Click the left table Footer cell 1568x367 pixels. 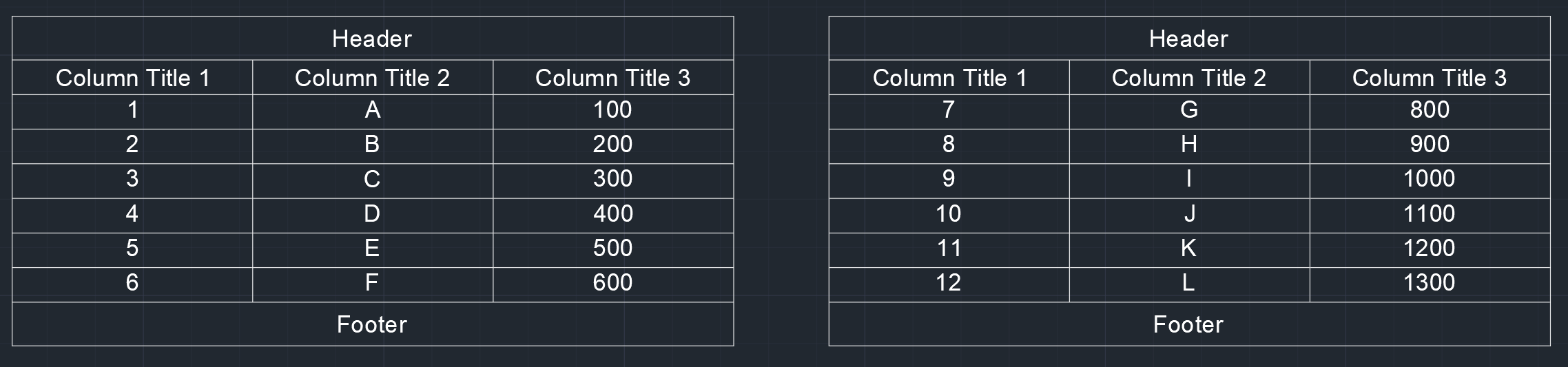click(x=372, y=324)
